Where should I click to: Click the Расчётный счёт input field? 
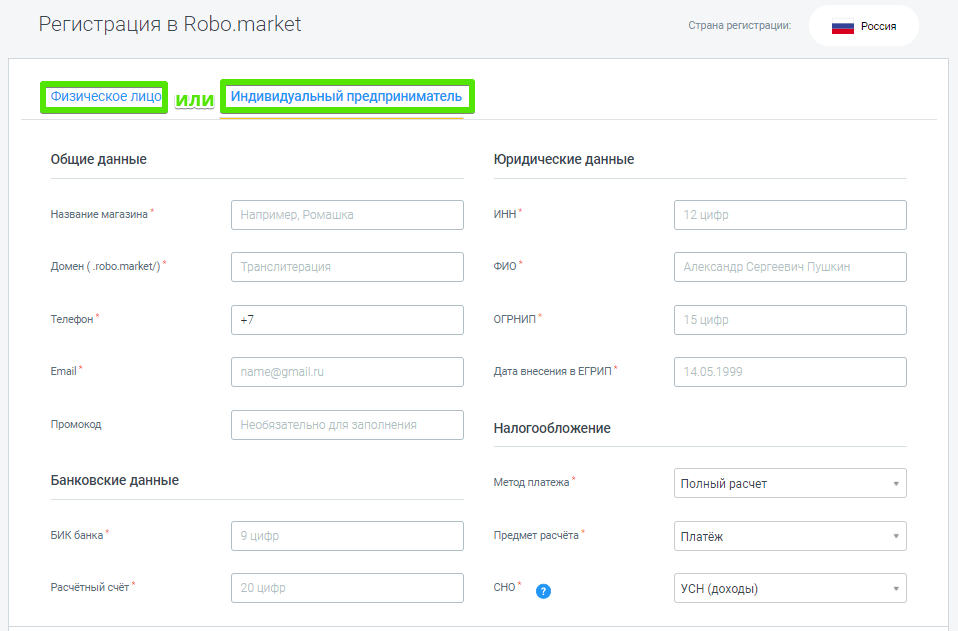tap(347, 588)
